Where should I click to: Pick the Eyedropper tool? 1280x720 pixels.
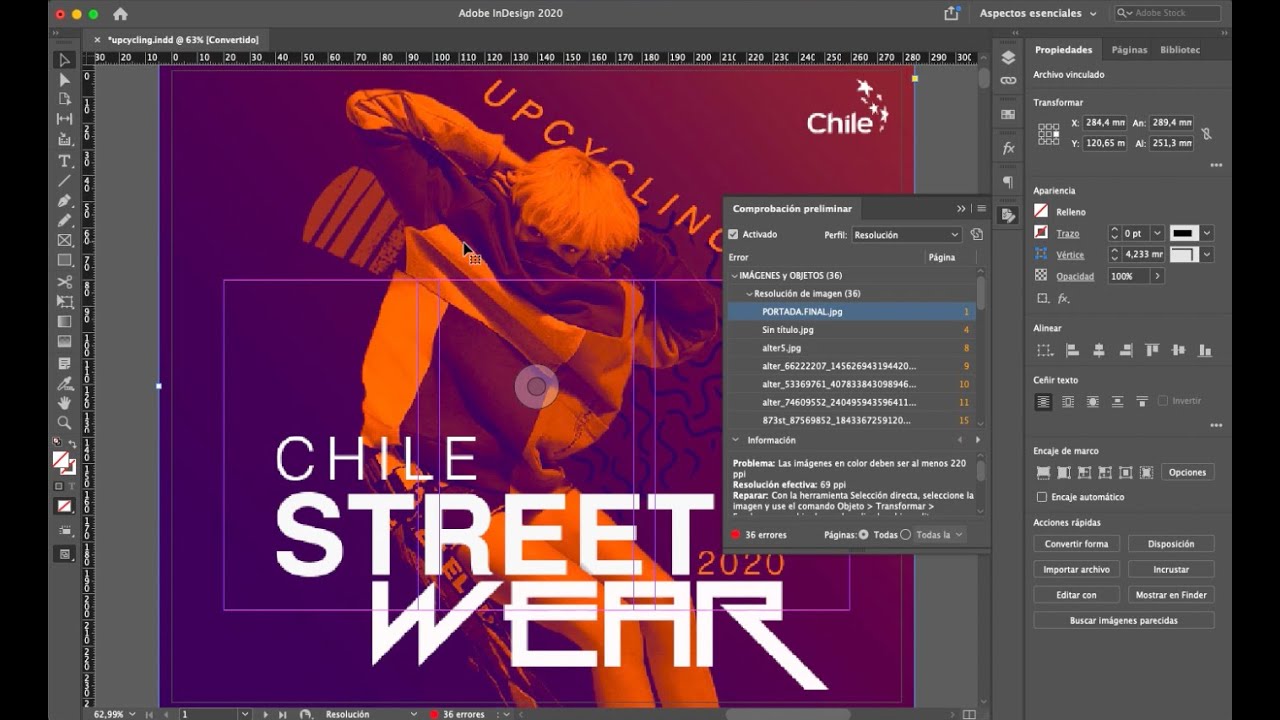(x=65, y=383)
